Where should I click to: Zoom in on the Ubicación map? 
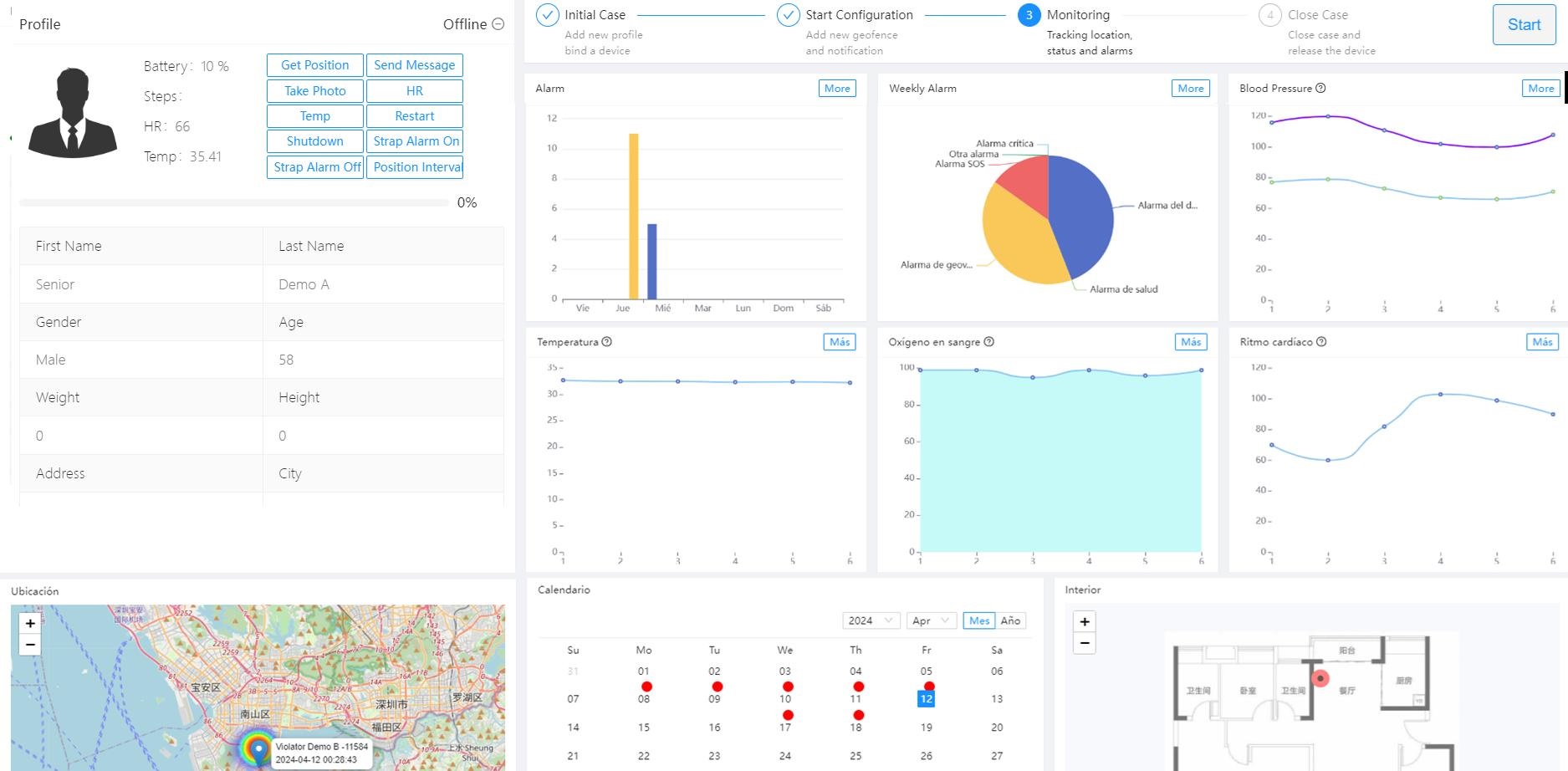(30, 623)
